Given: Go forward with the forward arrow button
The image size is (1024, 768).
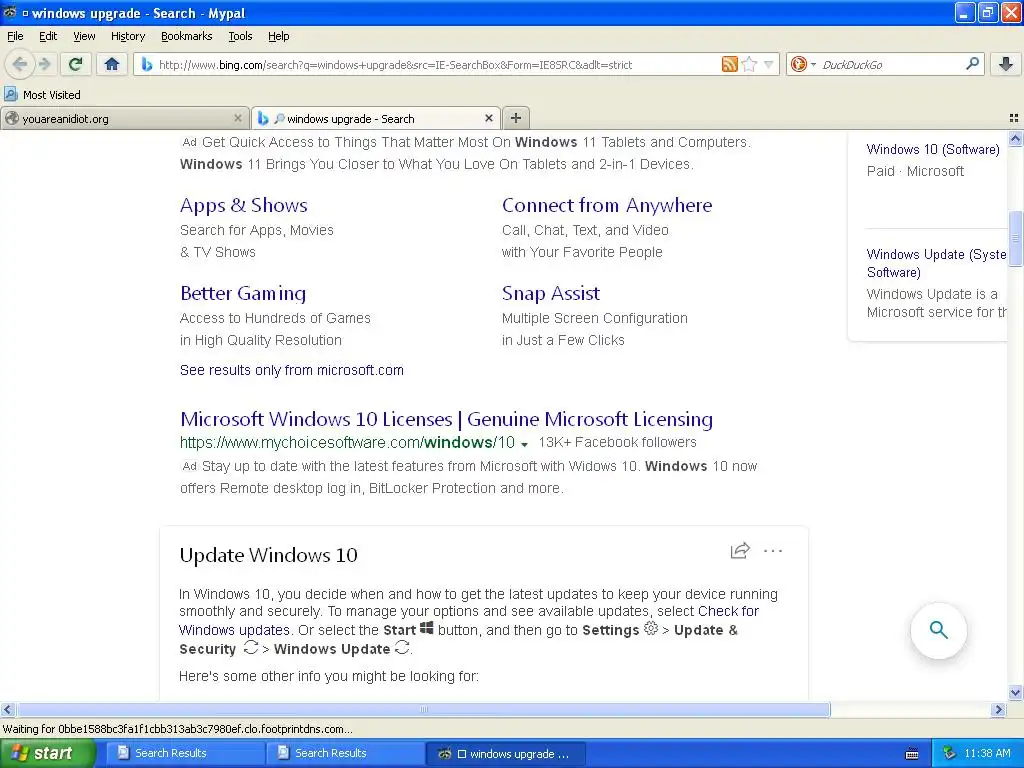Looking at the screenshot, I should pyautogui.click(x=44, y=64).
